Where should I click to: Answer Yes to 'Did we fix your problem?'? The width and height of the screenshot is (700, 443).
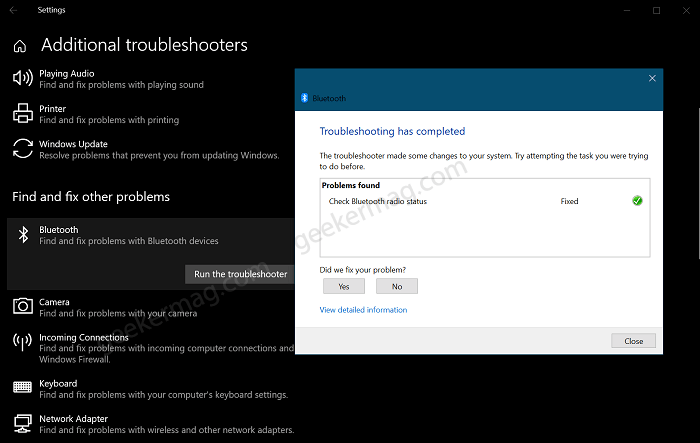(x=344, y=286)
